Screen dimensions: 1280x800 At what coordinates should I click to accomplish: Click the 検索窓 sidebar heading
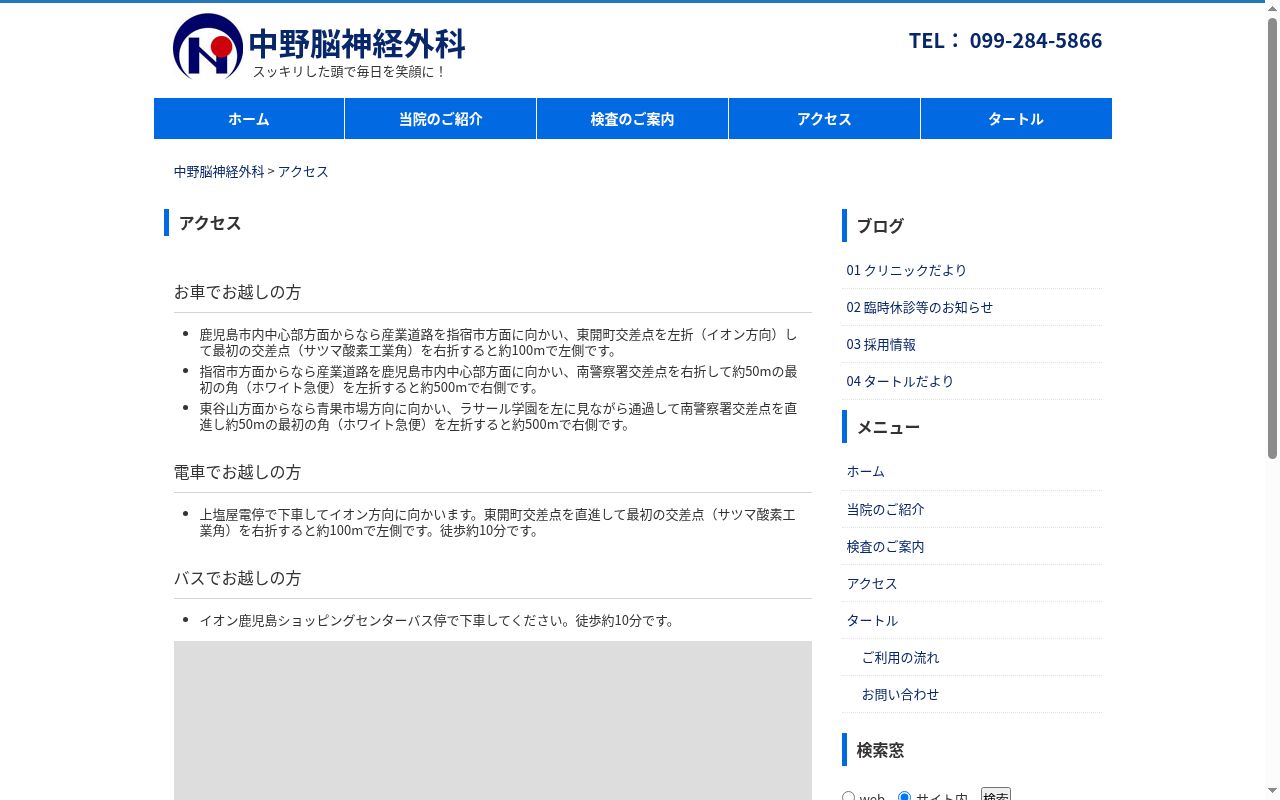pyautogui.click(x=880, y=750)
